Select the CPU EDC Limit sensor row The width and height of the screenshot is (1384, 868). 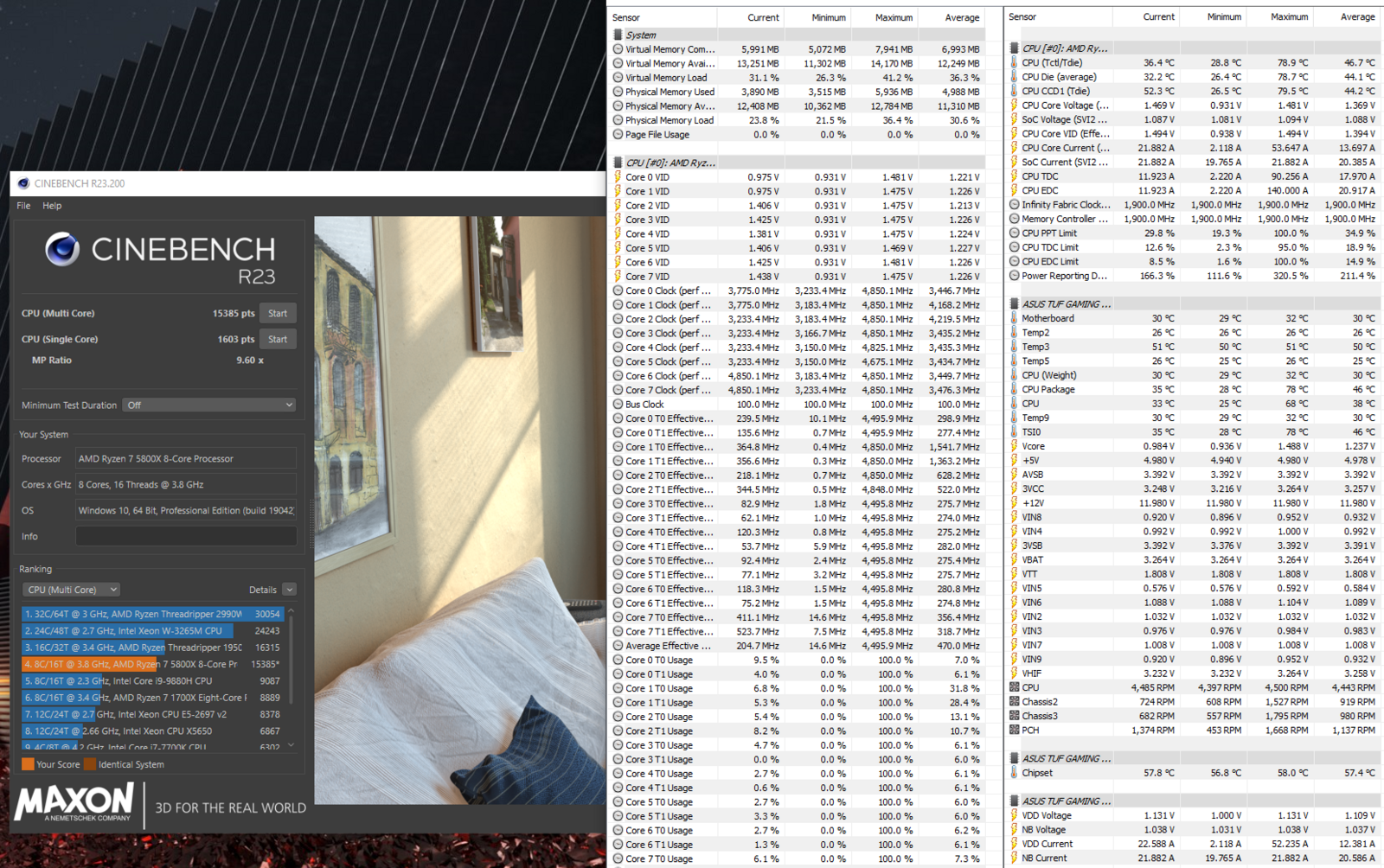(1194, 261)
